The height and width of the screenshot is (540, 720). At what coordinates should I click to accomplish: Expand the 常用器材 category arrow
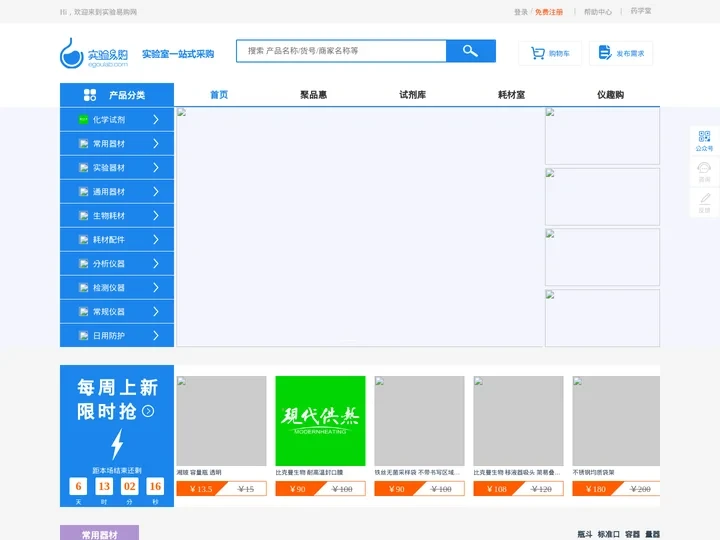(156, 144)
